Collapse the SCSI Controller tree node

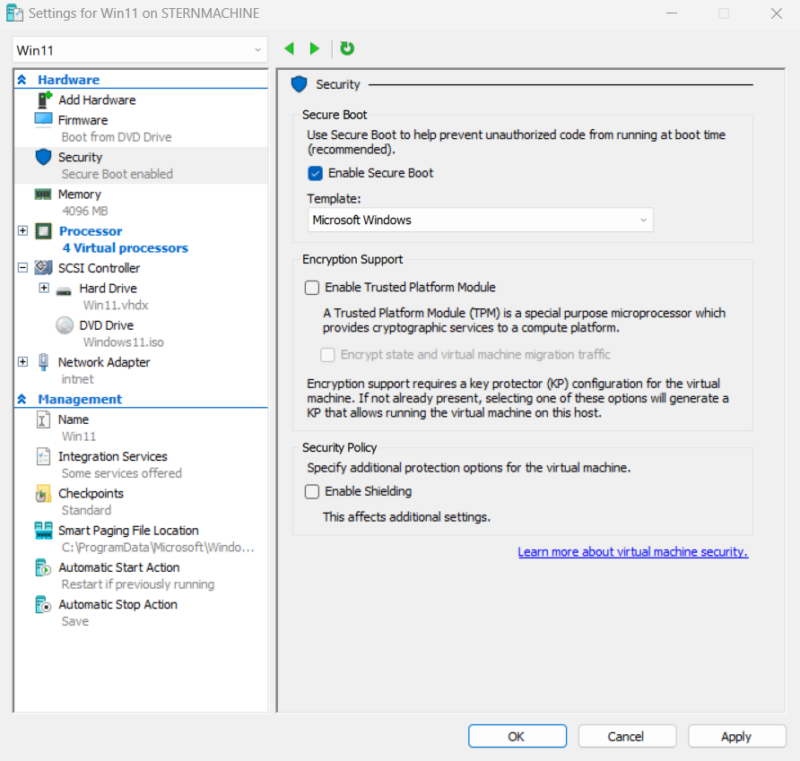tap(22, 267)
